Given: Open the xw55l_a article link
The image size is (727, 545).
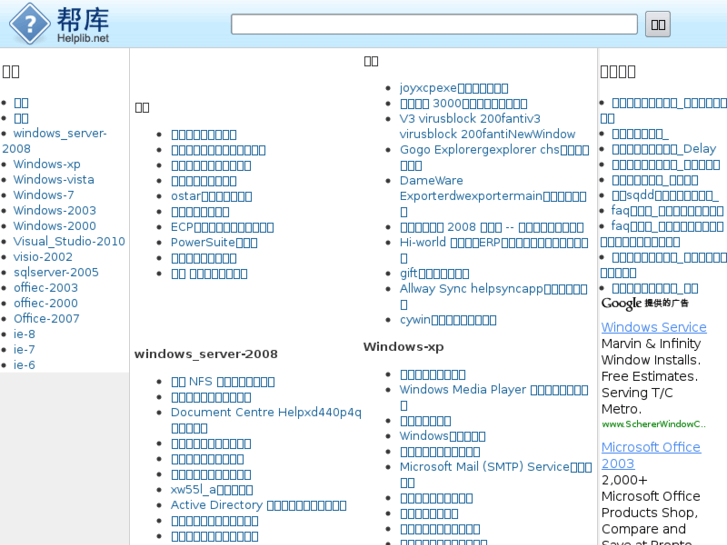Looking at the screenshot, I should [x=212, y=490].
